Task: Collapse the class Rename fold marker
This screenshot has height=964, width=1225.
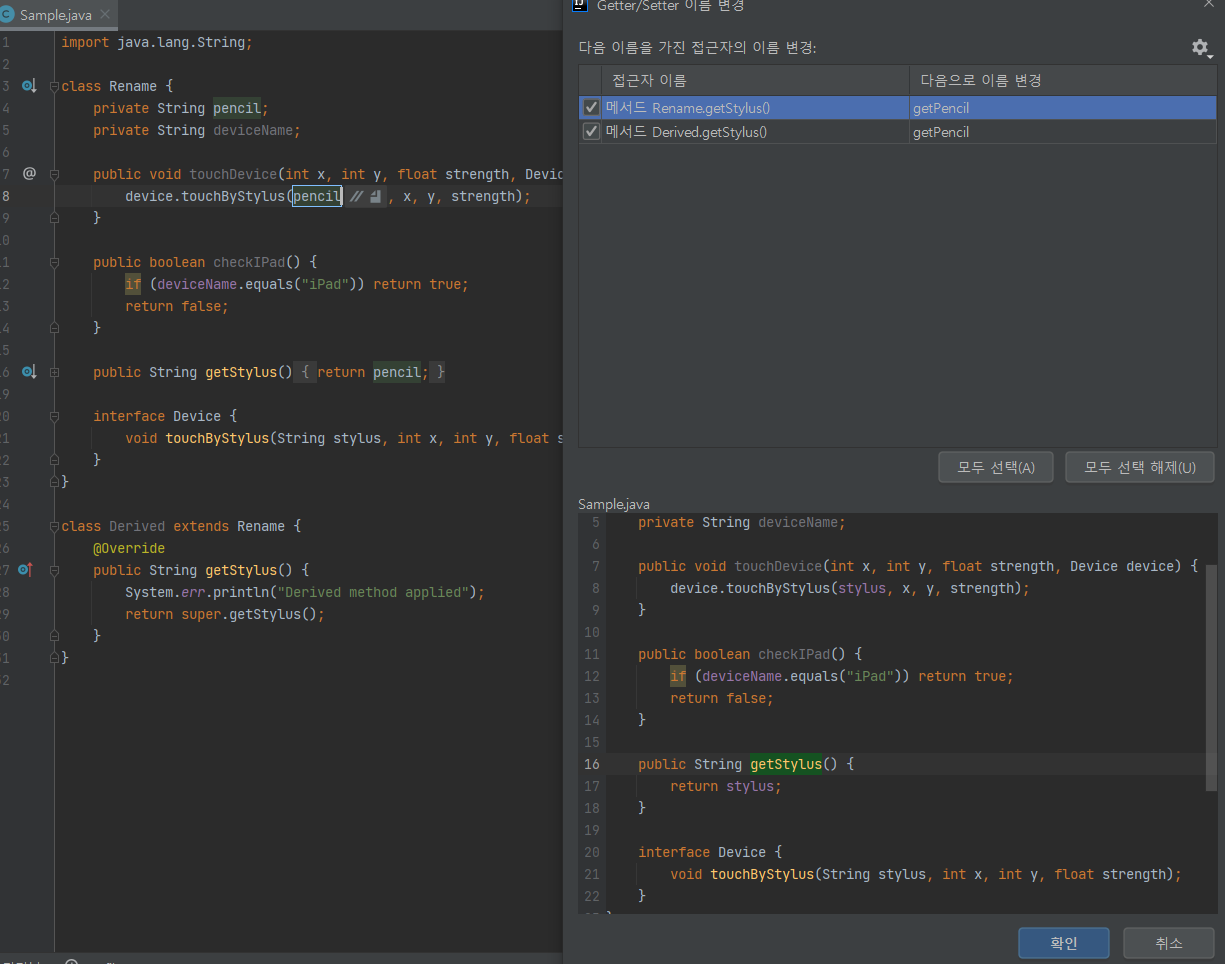Action: pyautogui.click(x=55, y=87)
